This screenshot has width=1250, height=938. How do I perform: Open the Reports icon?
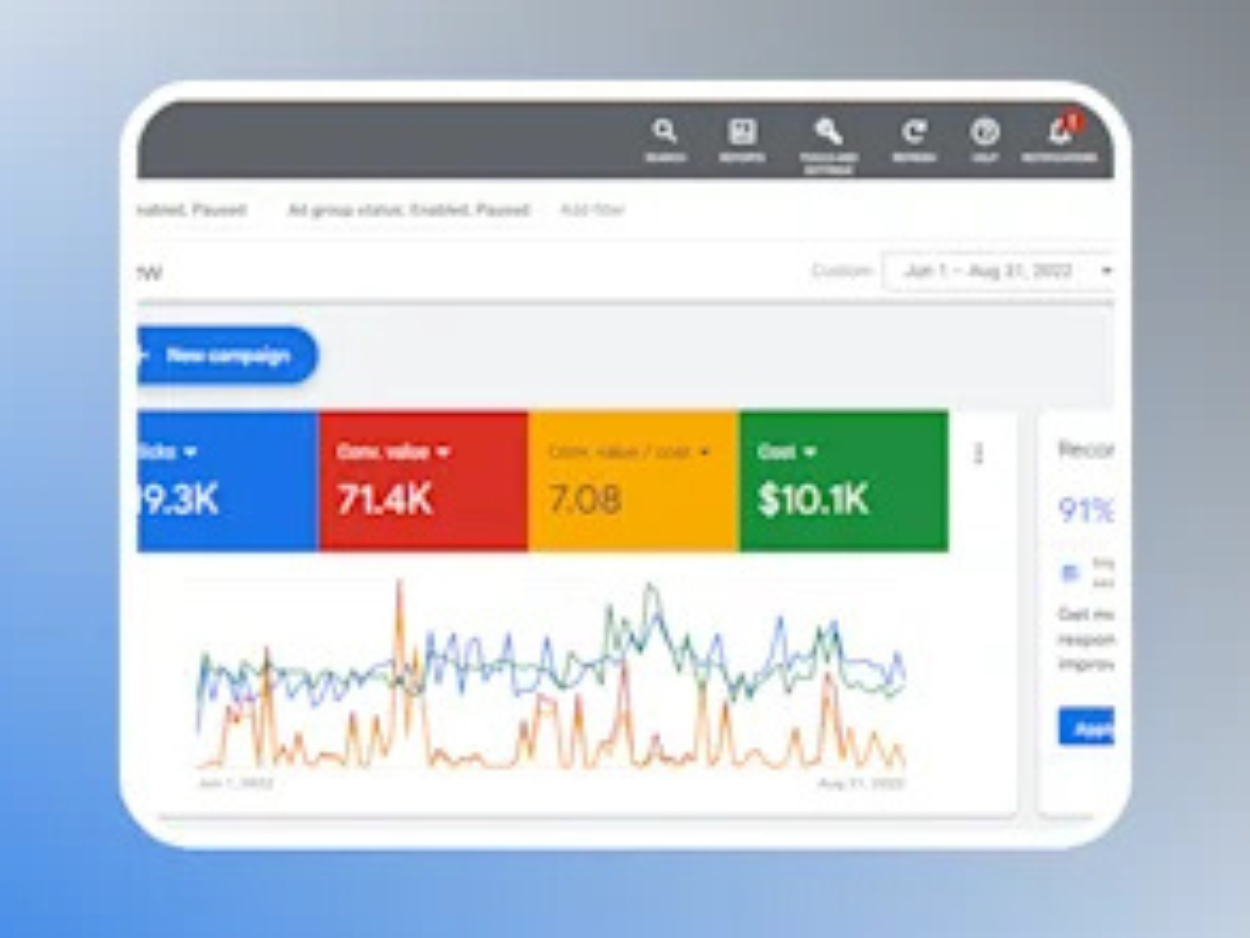742,139
